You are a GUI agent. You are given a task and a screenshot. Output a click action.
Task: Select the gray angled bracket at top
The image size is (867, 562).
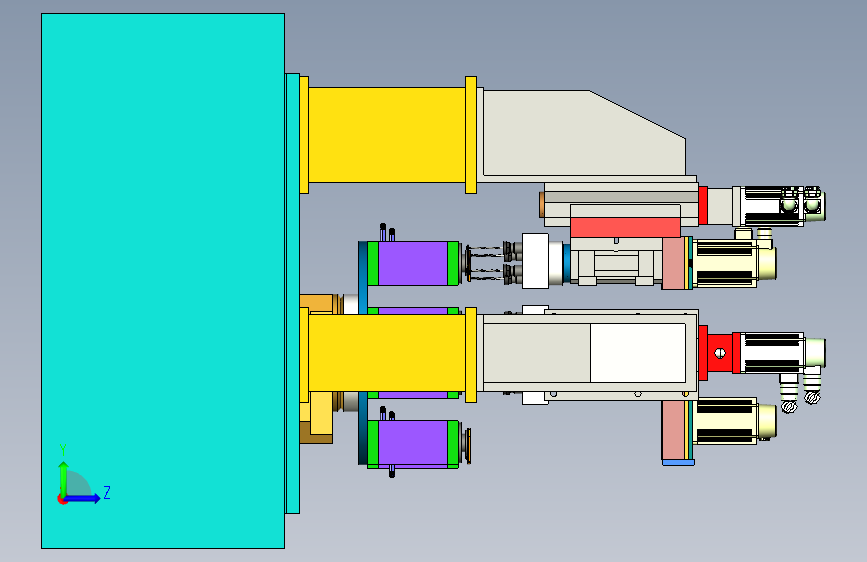(584, 133)
